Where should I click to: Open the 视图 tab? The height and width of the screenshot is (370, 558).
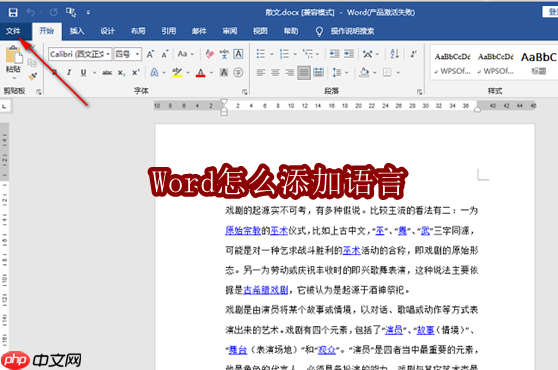260,31
